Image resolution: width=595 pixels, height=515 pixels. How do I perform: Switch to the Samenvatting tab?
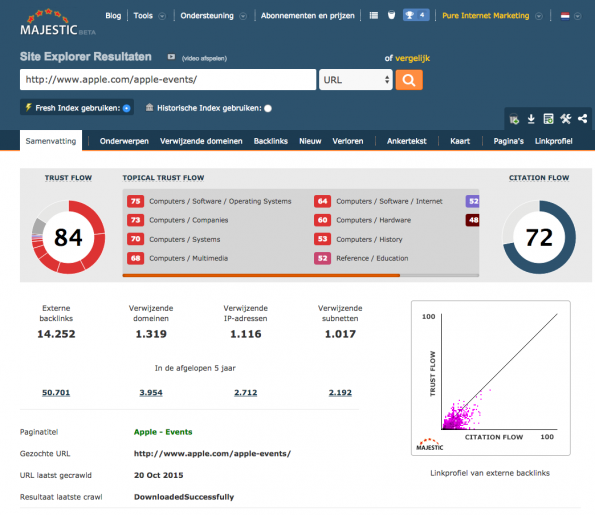[51, 141]
